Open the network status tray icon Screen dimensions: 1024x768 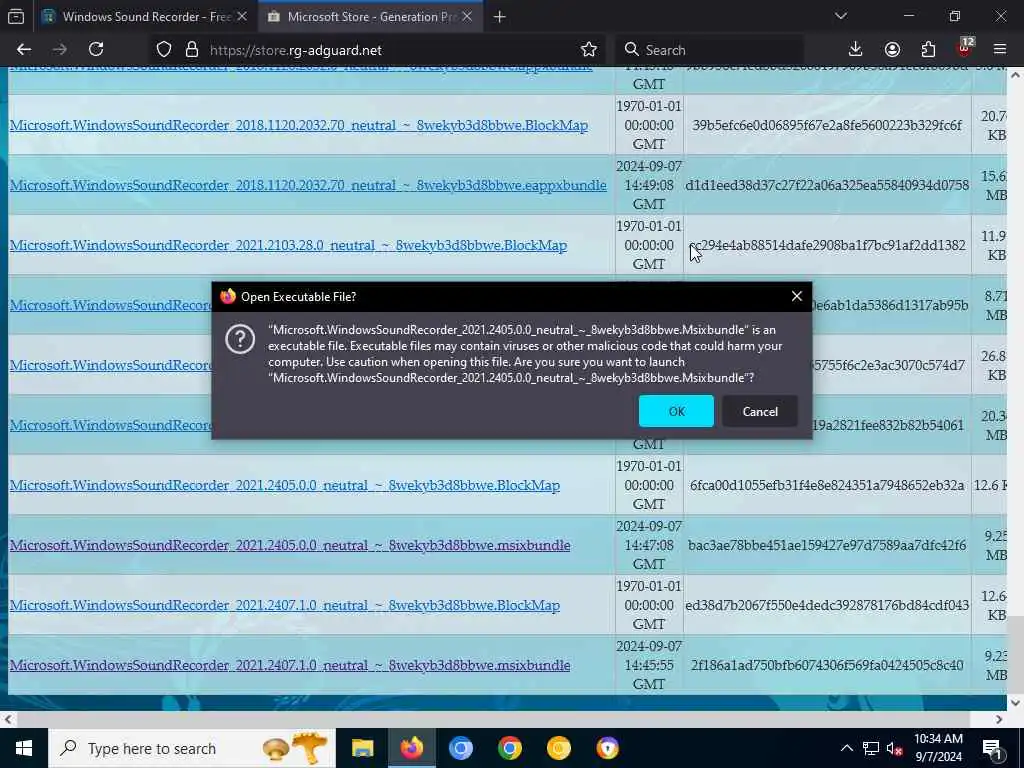(871, 748)
